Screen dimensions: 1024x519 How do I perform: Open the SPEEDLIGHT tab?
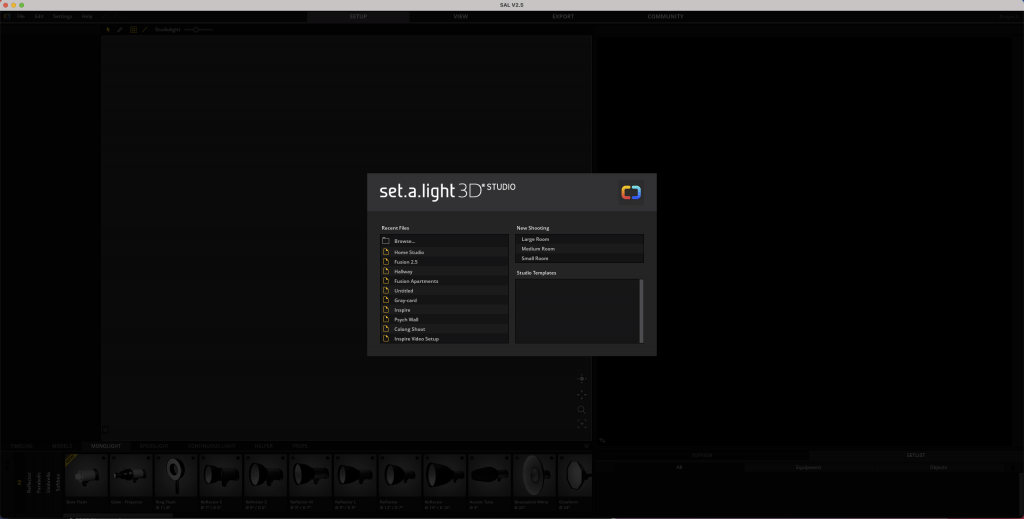154,446
